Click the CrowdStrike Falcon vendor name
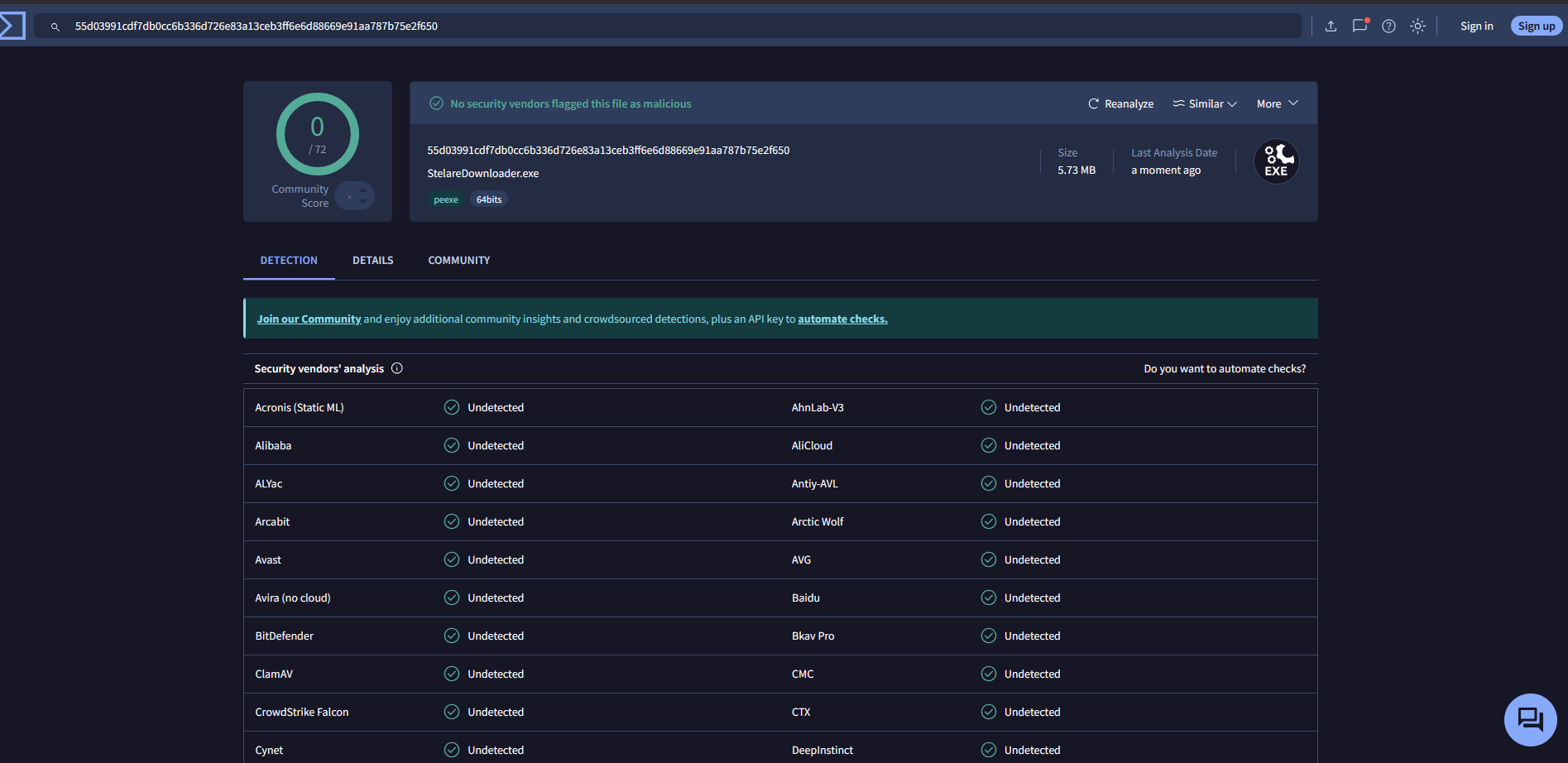The width and height of the screenshot is (1568, 763). 302,713
